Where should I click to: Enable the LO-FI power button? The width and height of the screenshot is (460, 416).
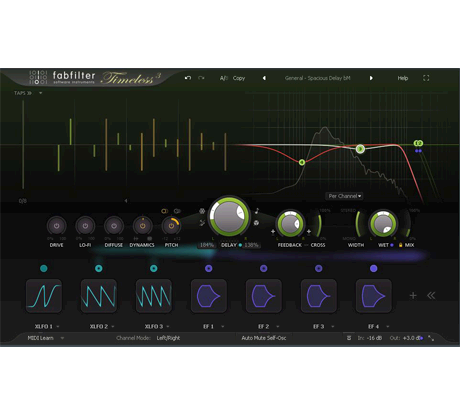click(x=85, y=226)
